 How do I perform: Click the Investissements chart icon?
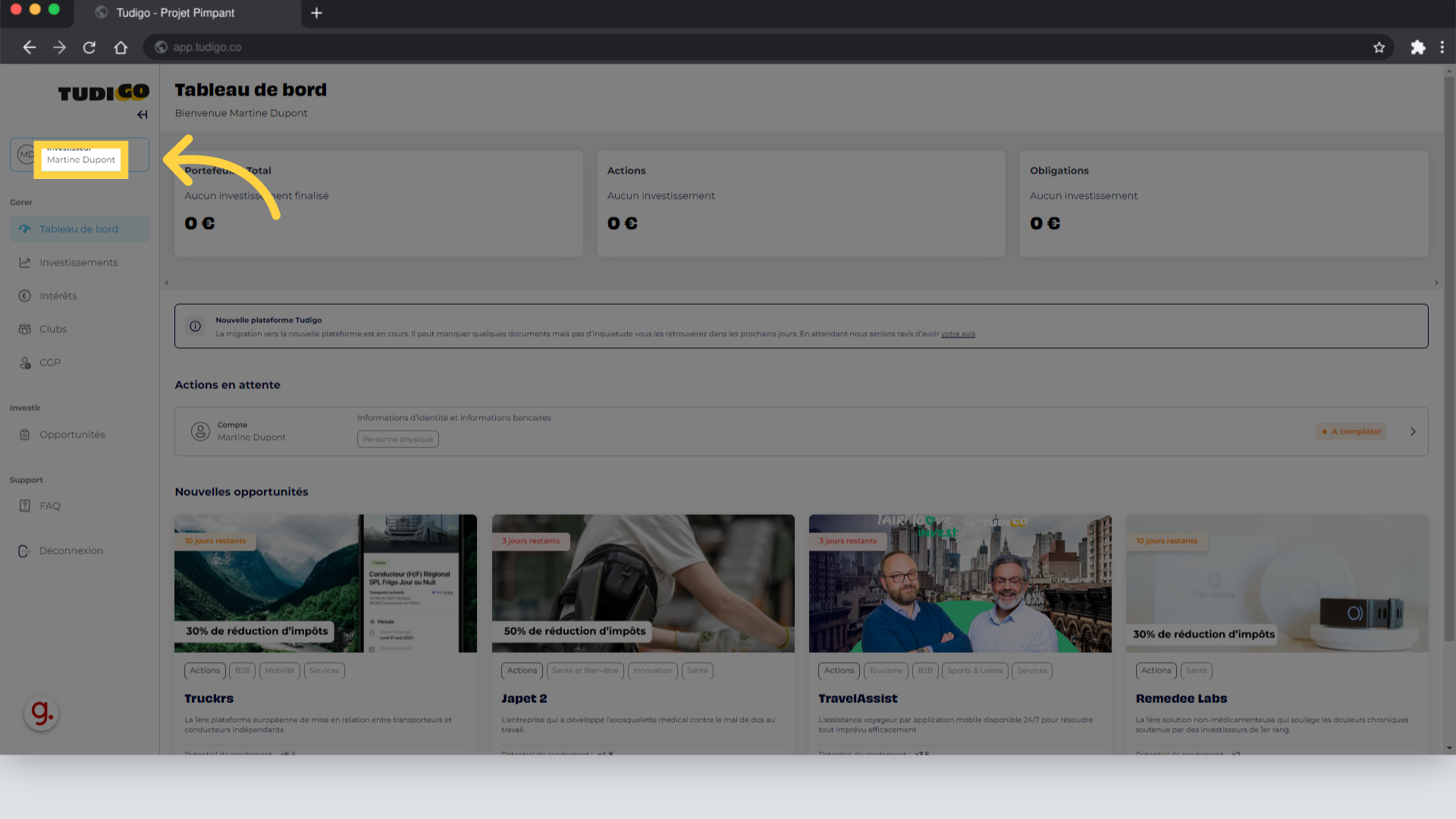point(25,262)
